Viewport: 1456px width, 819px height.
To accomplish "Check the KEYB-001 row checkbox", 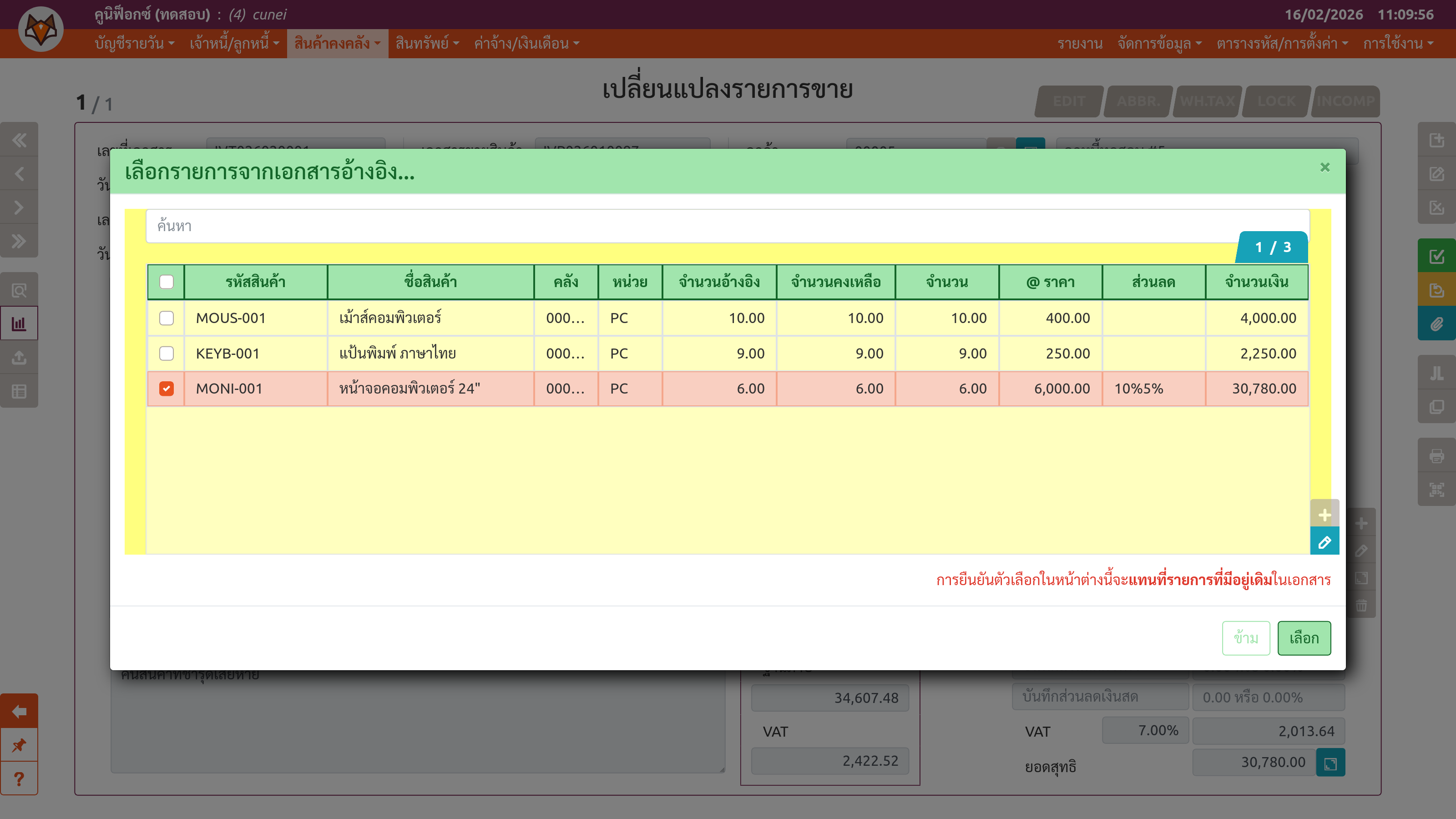I will pyautogui.click(x=166, y=353).
